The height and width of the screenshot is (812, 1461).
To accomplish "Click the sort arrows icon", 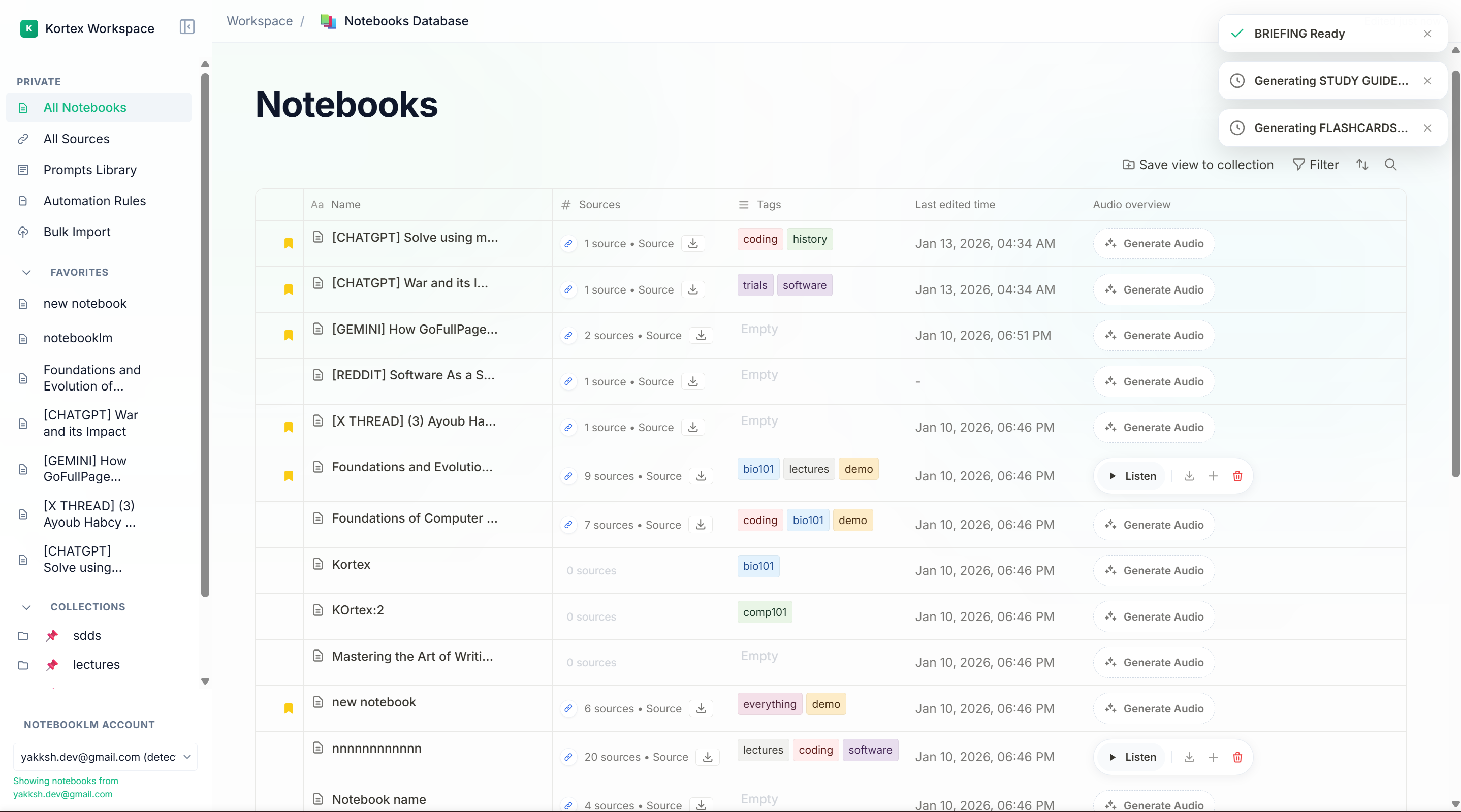I will 1362,165.
